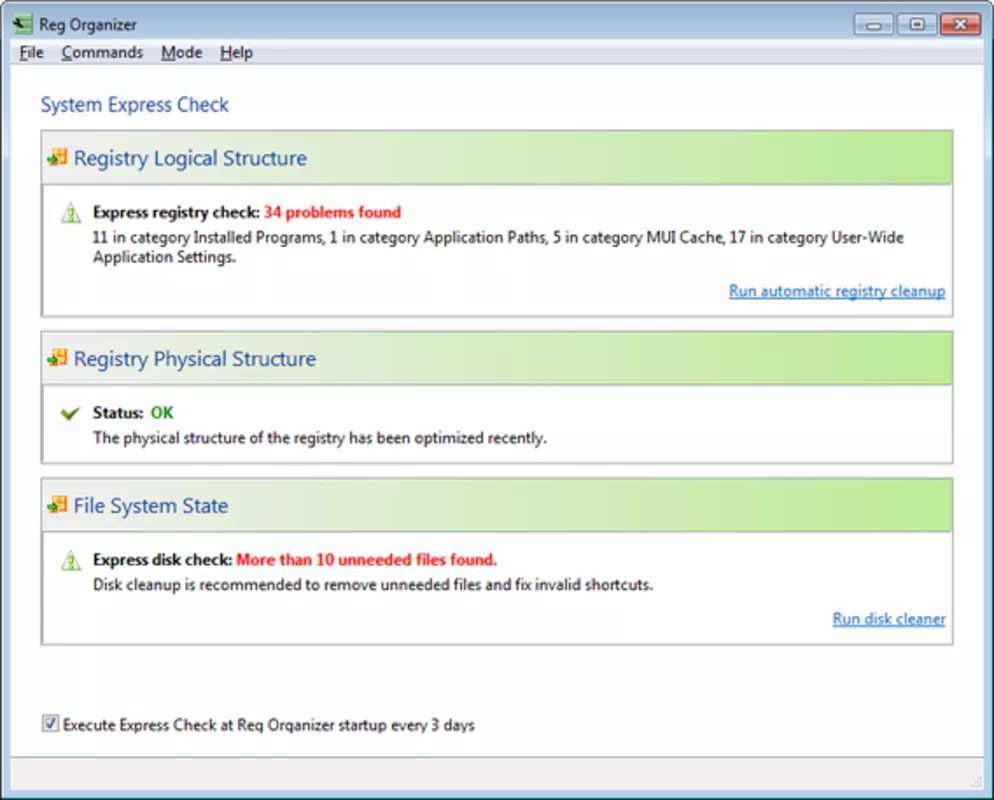
Task: Launch the Run disk cleaner link
Action: click(889, 619)
